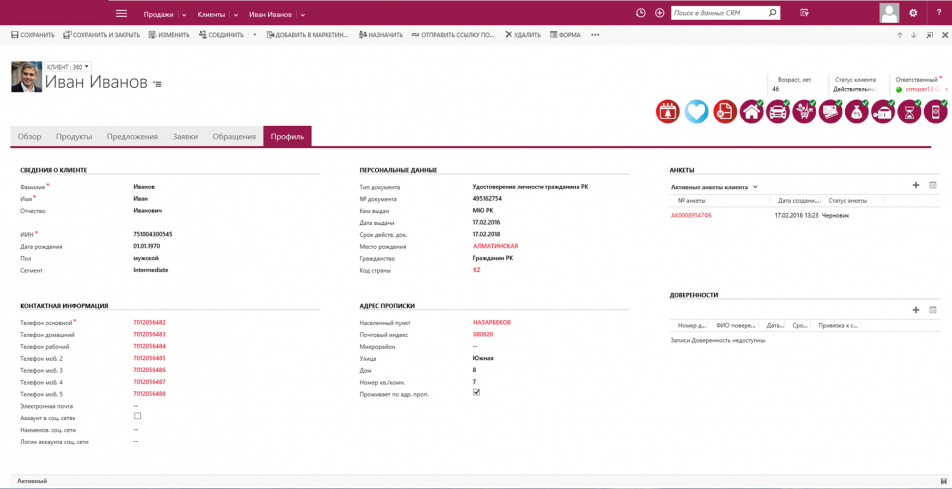
Task: Expand the Продажи menu dropdown arrow
Action: 184,15
